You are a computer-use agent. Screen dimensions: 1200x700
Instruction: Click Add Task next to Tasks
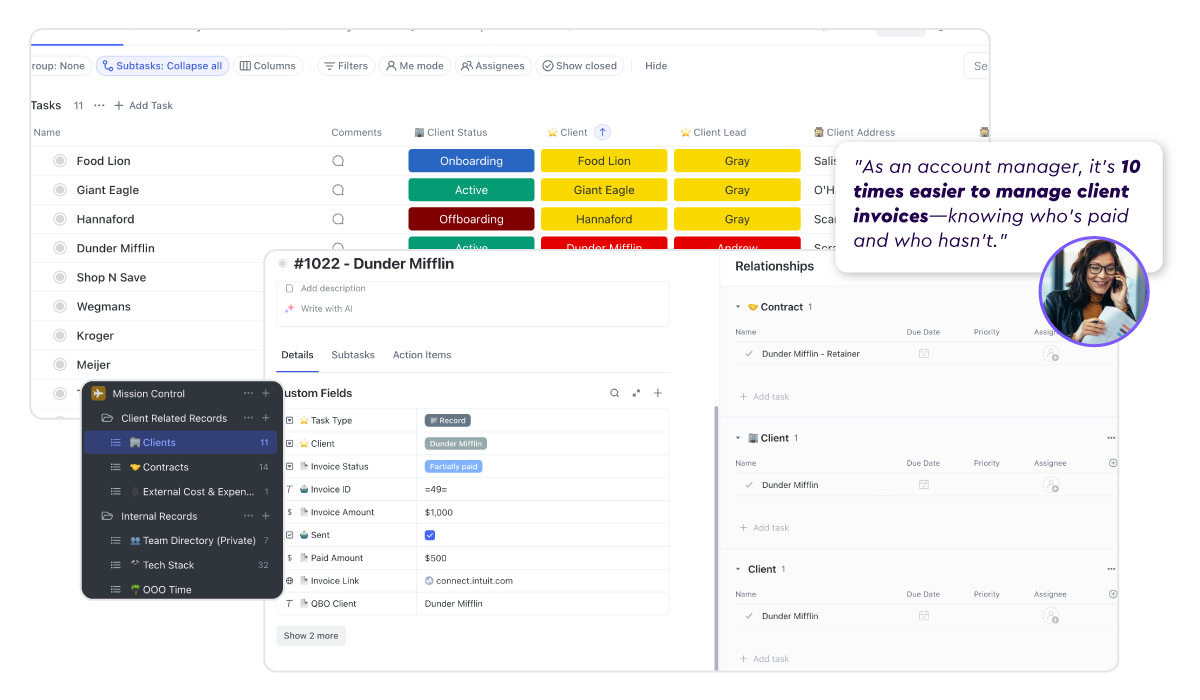[x=143, y=105]
